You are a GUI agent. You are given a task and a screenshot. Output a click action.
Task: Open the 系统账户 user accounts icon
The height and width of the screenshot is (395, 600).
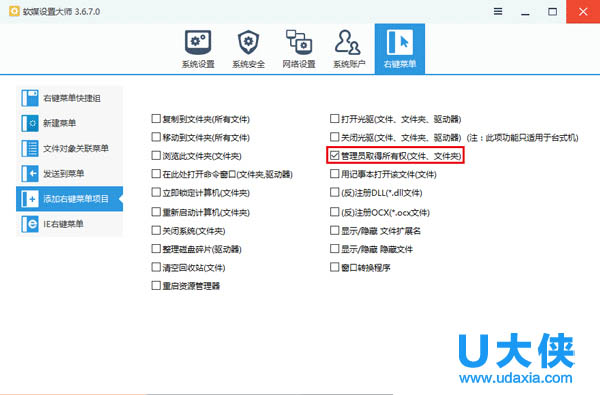coord(348,42)
